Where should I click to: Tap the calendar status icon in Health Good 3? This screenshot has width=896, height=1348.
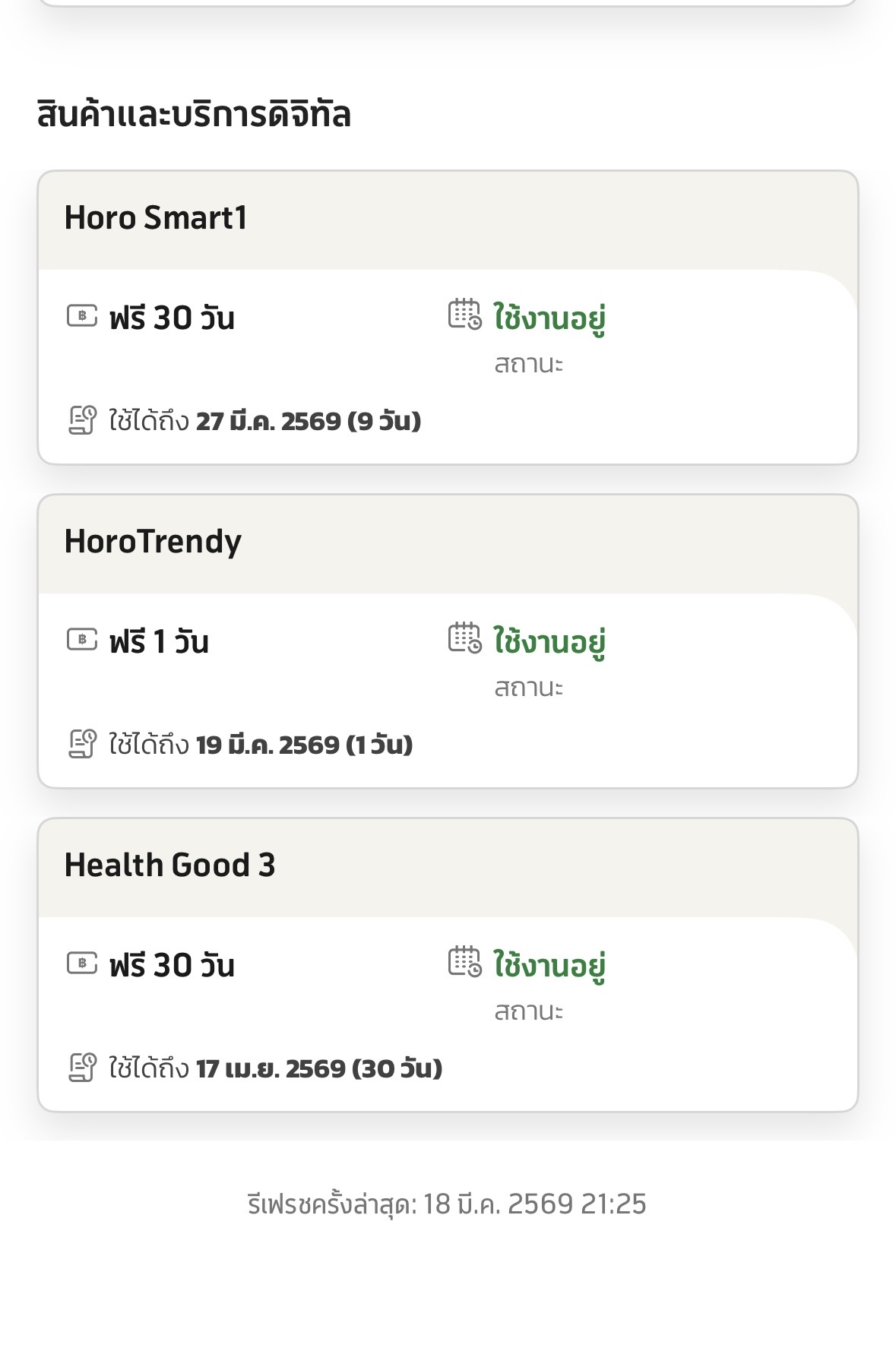[464, 962]
